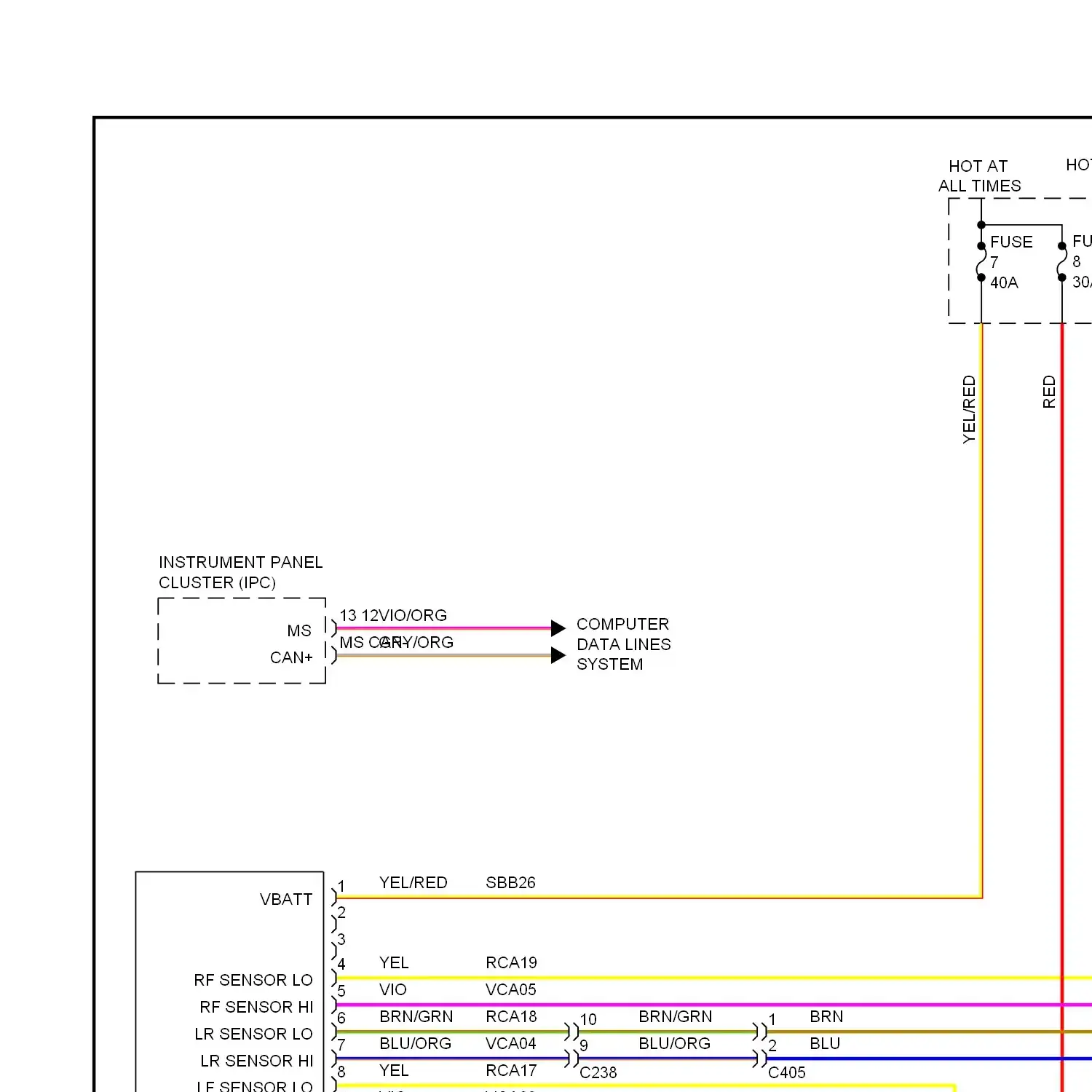Select the "COMPUTER DATA LINES SYSTEM" text

(624, 644)
